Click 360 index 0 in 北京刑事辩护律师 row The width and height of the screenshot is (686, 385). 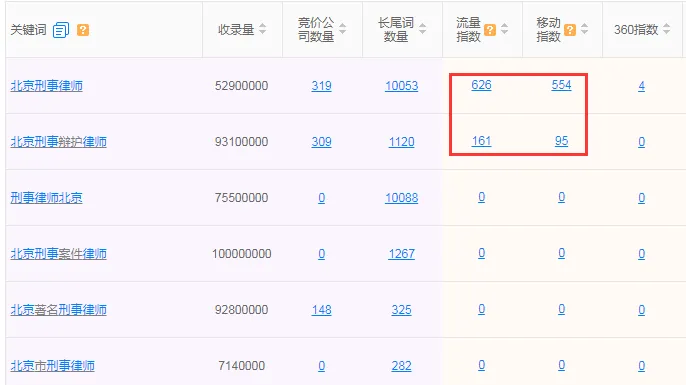641,142
